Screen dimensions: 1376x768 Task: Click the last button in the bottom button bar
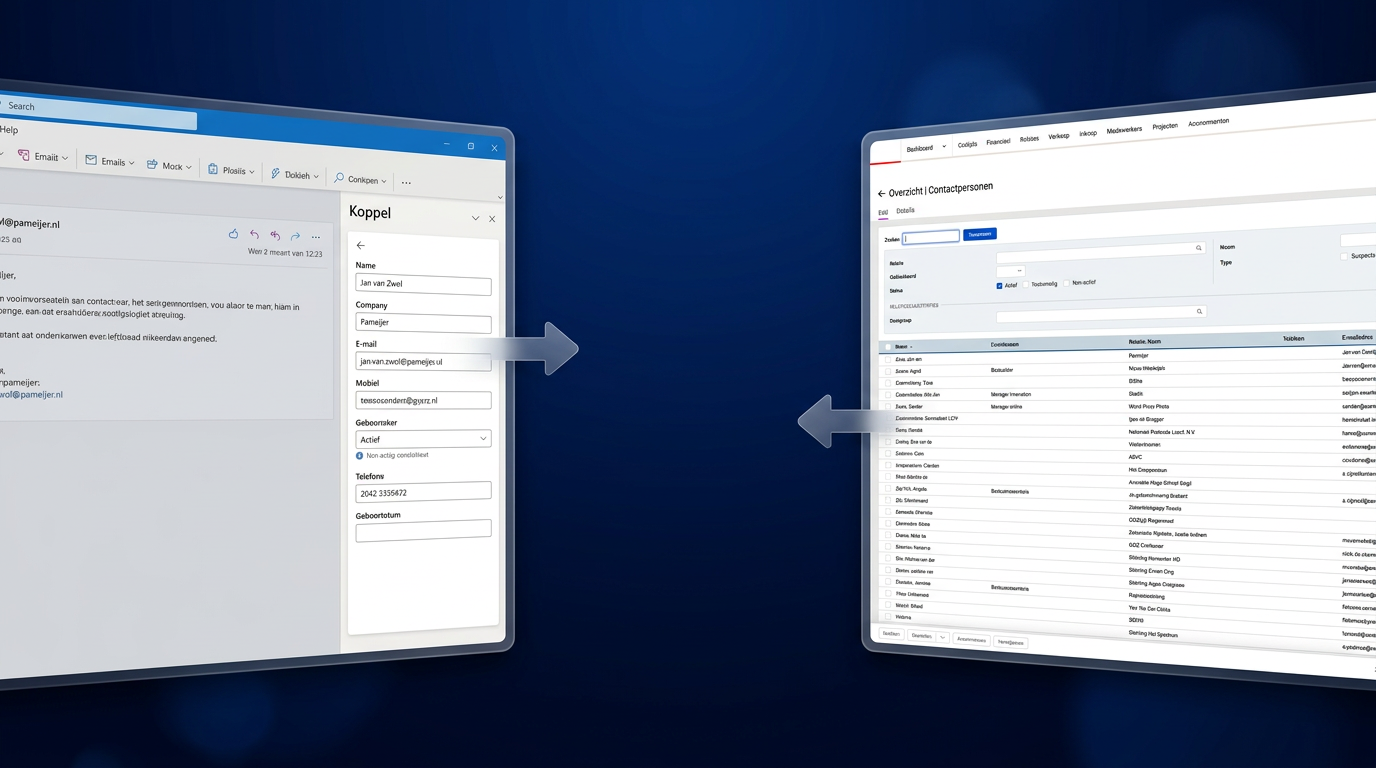point(1011,642)
